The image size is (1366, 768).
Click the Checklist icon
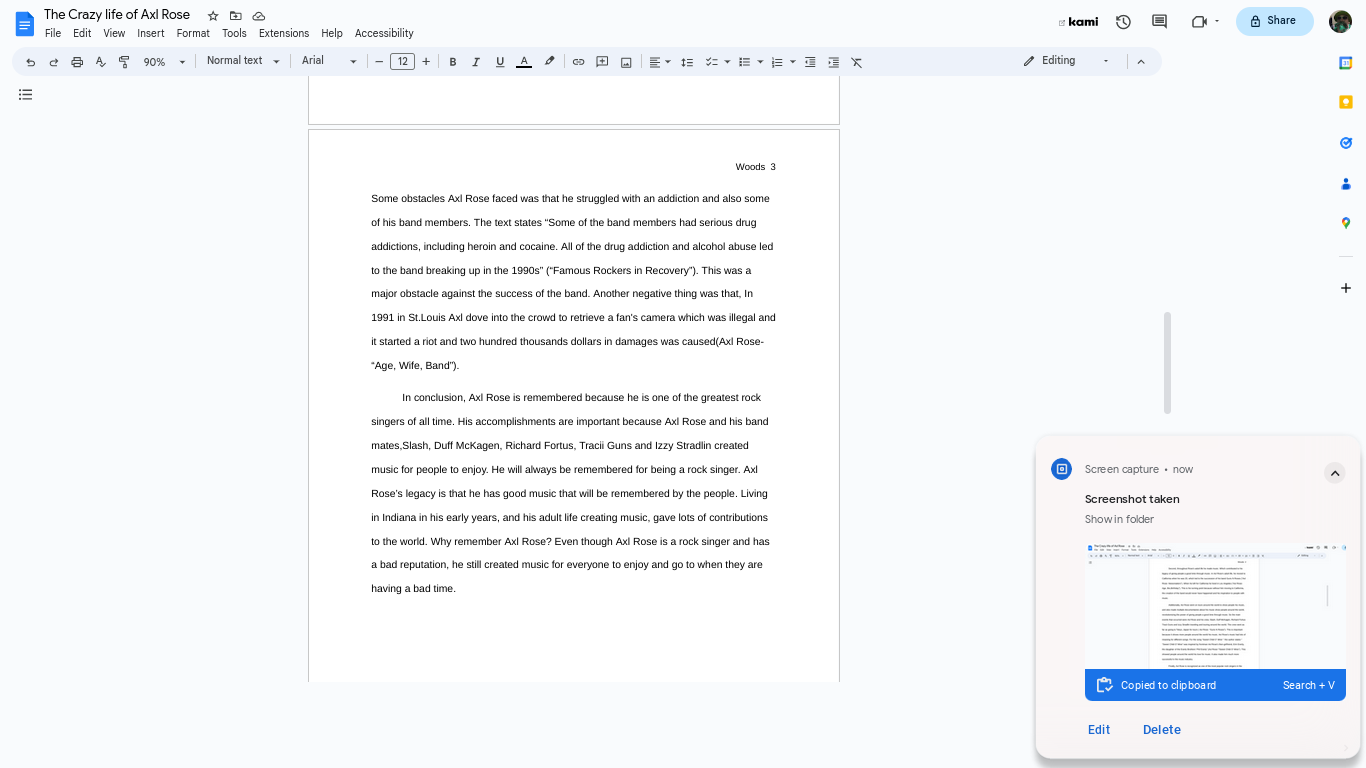[x=712, y=62]
